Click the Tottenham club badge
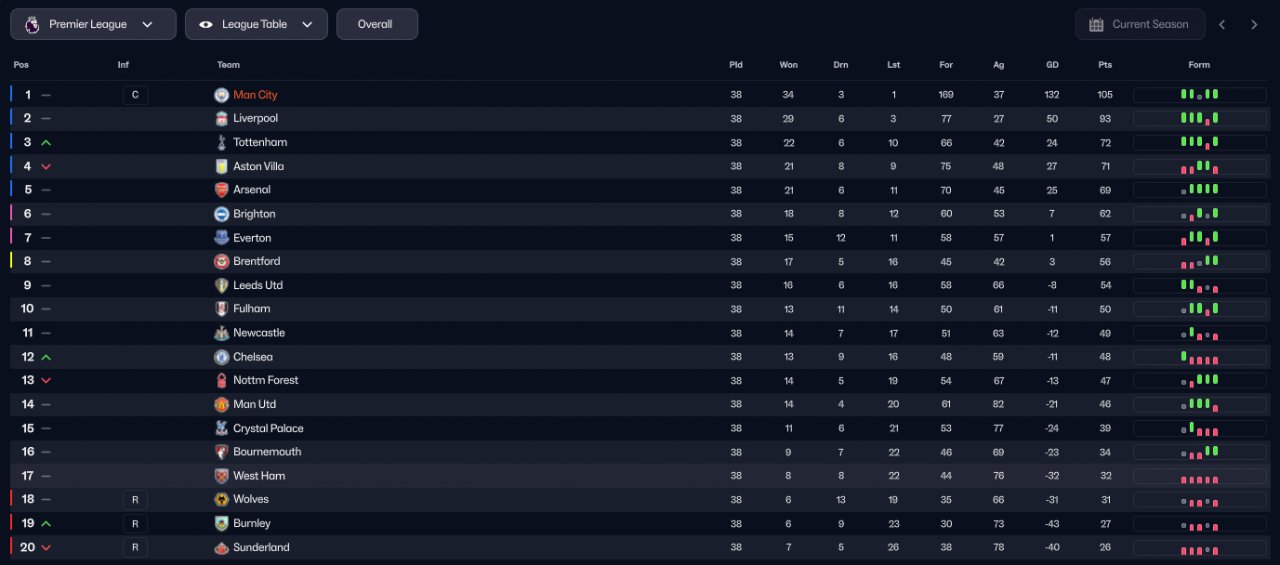 221,142
